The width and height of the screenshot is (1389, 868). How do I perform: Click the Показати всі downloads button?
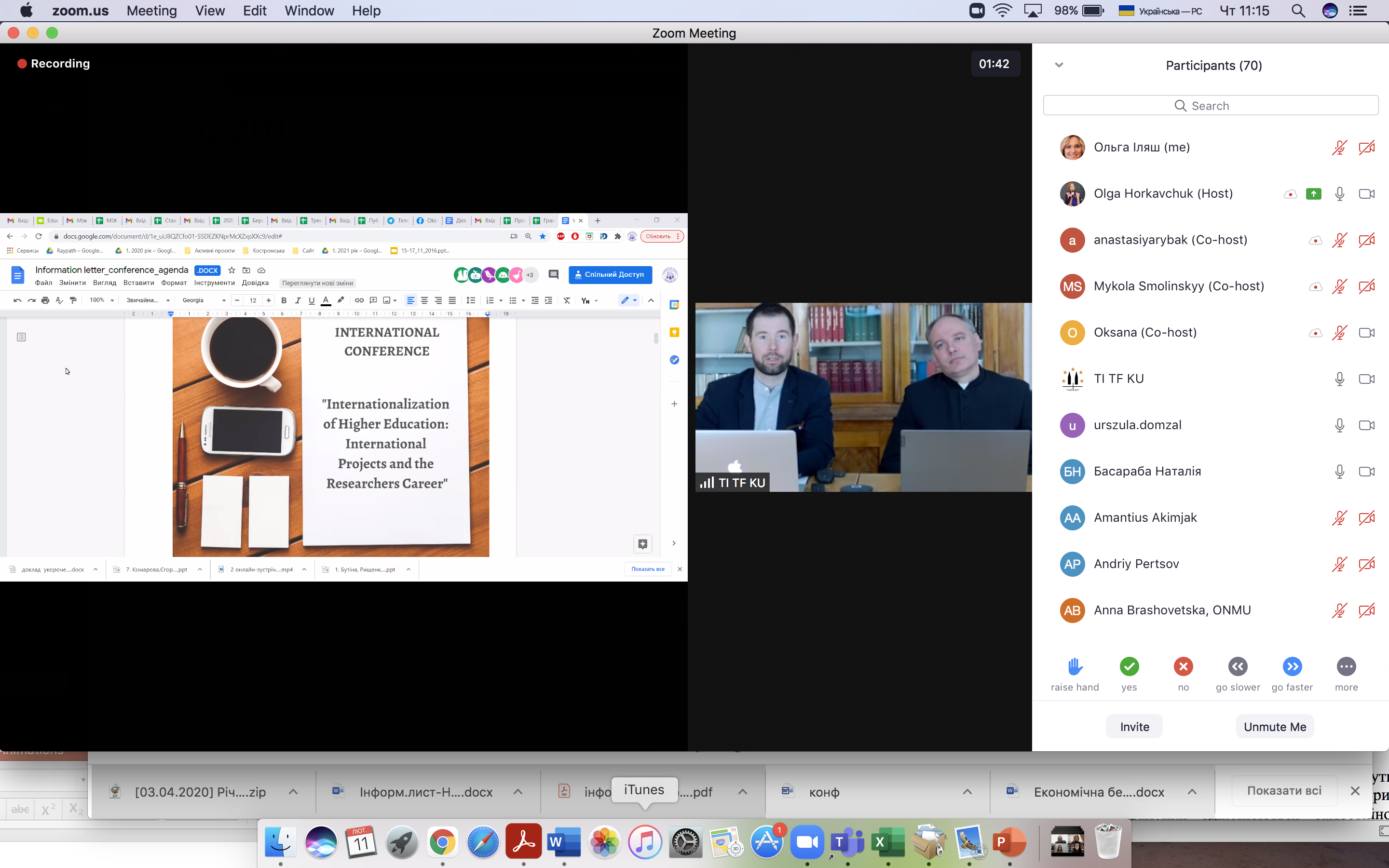point(1284,790)
